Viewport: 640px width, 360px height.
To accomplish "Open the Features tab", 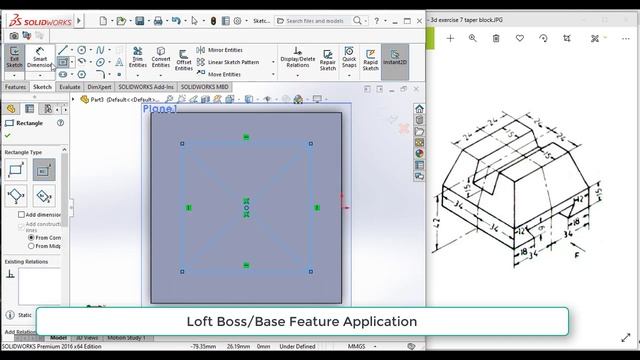I will 16,87.
